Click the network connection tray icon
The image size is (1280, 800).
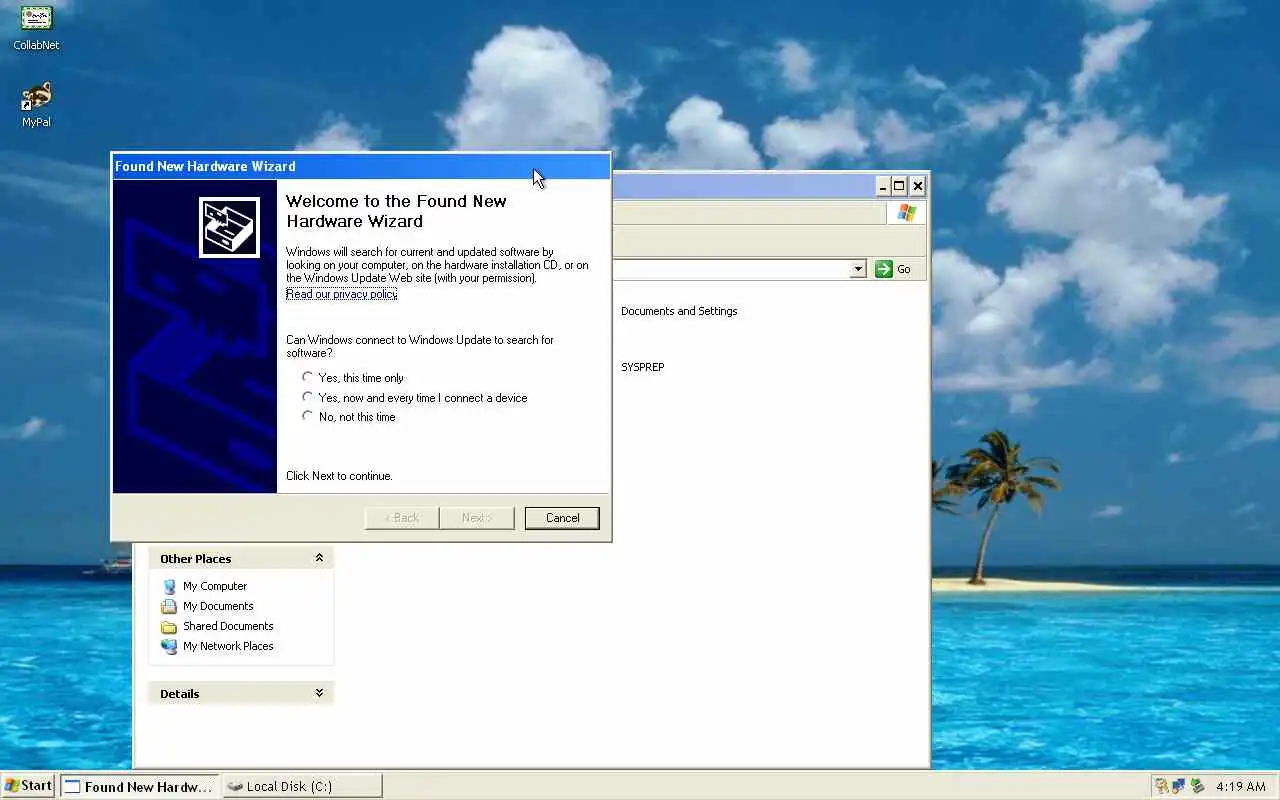tap(1178, 786)
